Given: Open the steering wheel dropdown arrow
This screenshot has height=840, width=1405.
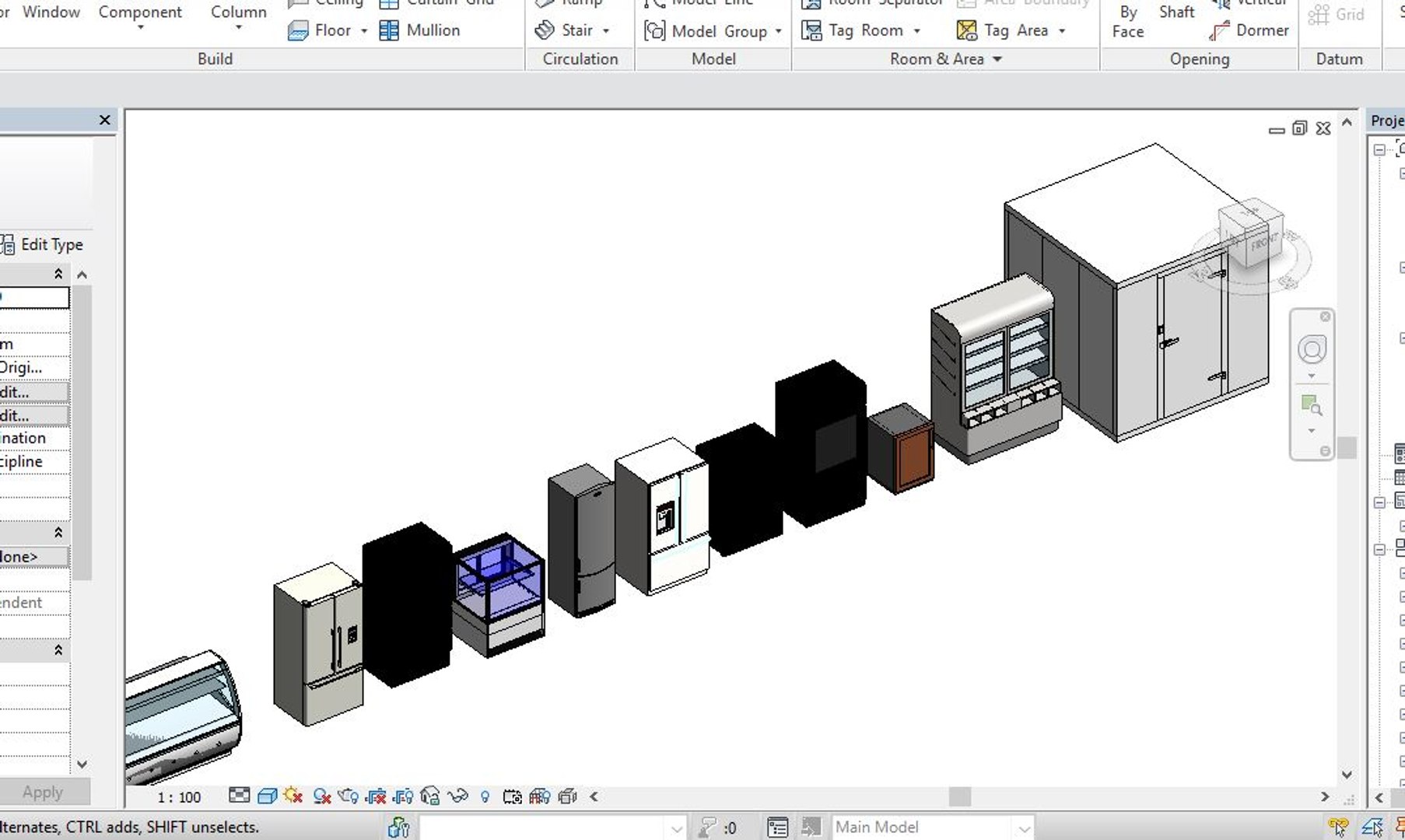Looking at the screenshot, I should click(1312, 376).
